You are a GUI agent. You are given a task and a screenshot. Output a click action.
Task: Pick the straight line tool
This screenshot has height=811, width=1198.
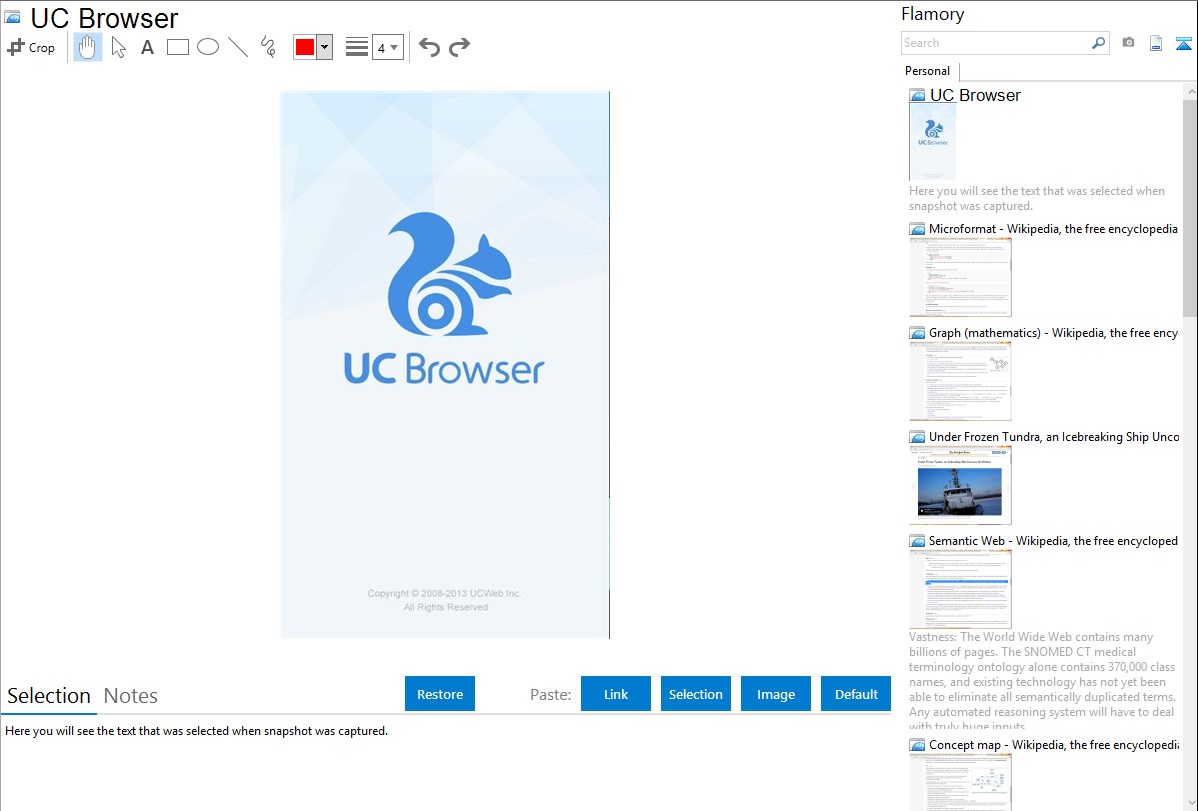[x=238, y=47]
